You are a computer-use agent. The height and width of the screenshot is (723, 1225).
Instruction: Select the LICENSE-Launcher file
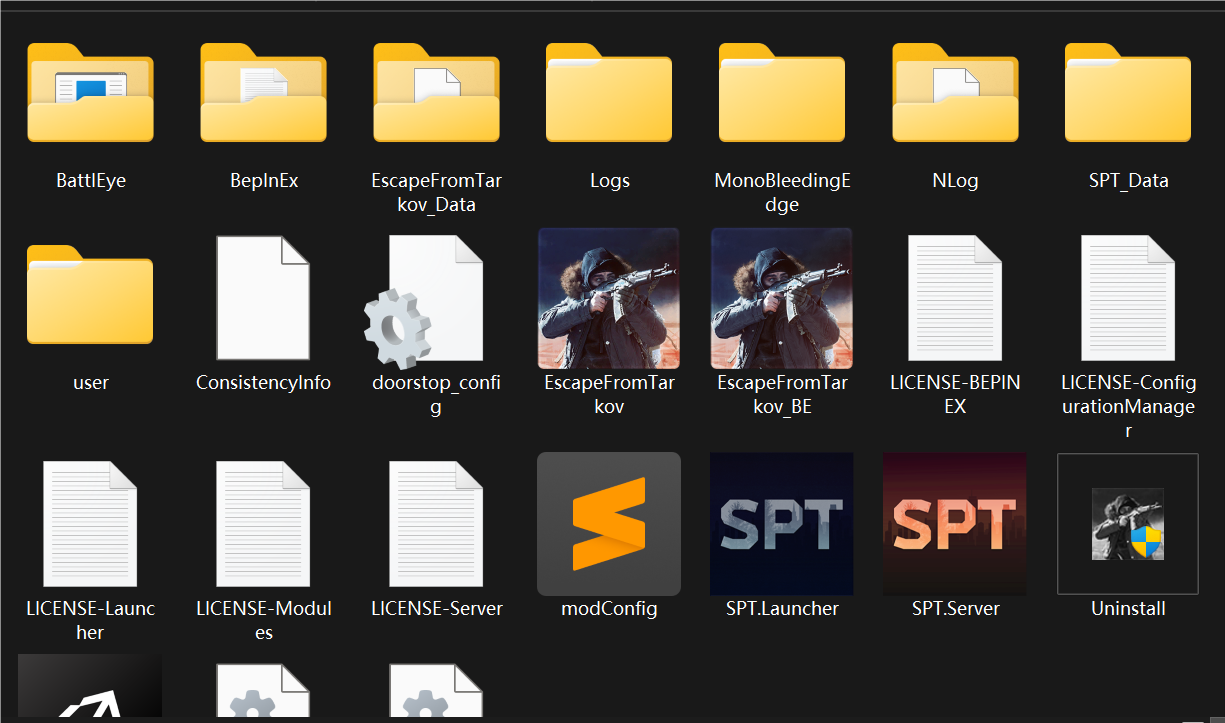coord(90,524)
